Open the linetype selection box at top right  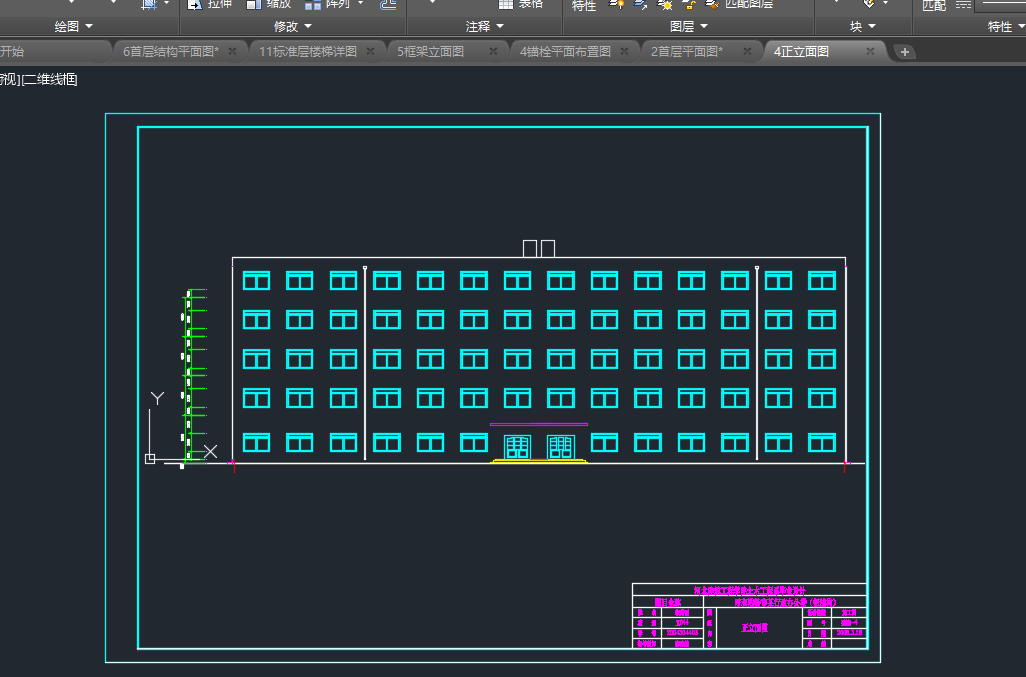click(x=1000, y=5)
